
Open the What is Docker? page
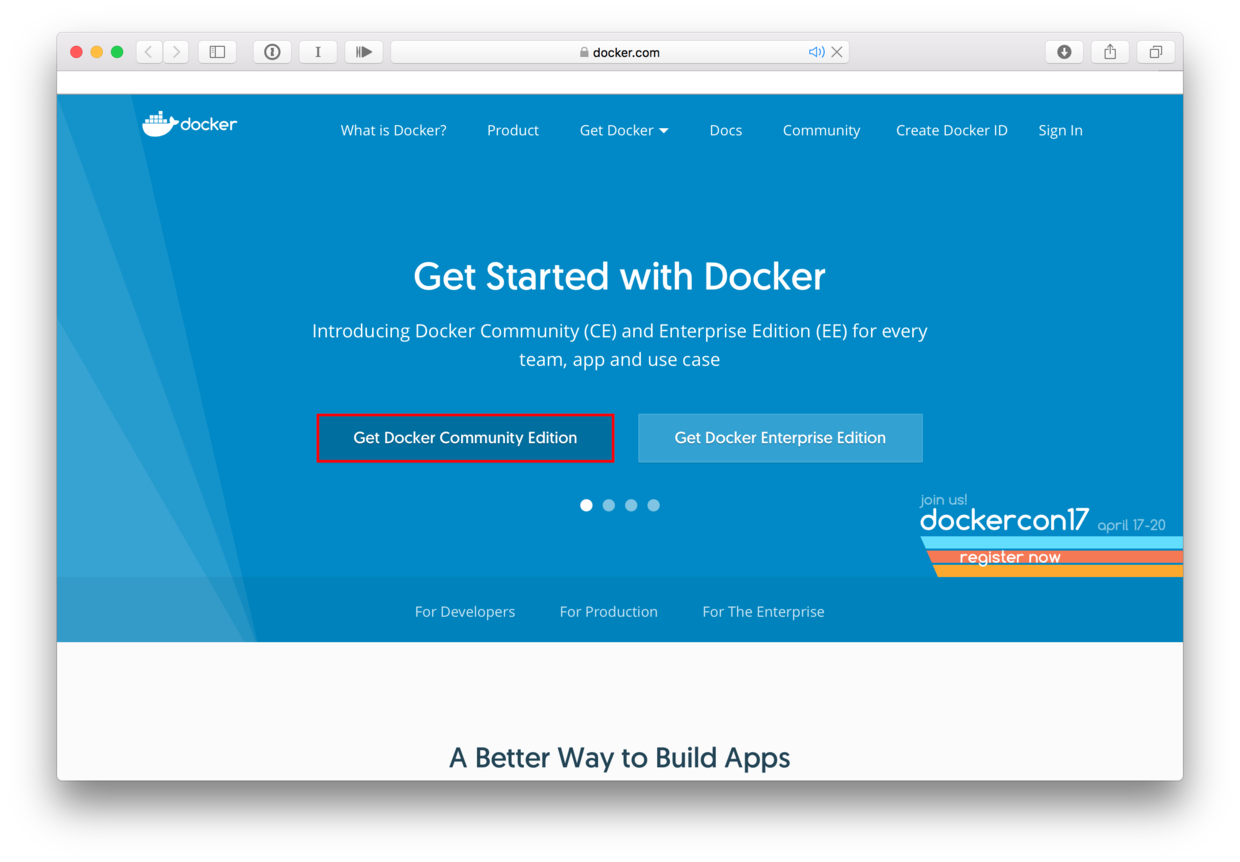coord(393,130)
